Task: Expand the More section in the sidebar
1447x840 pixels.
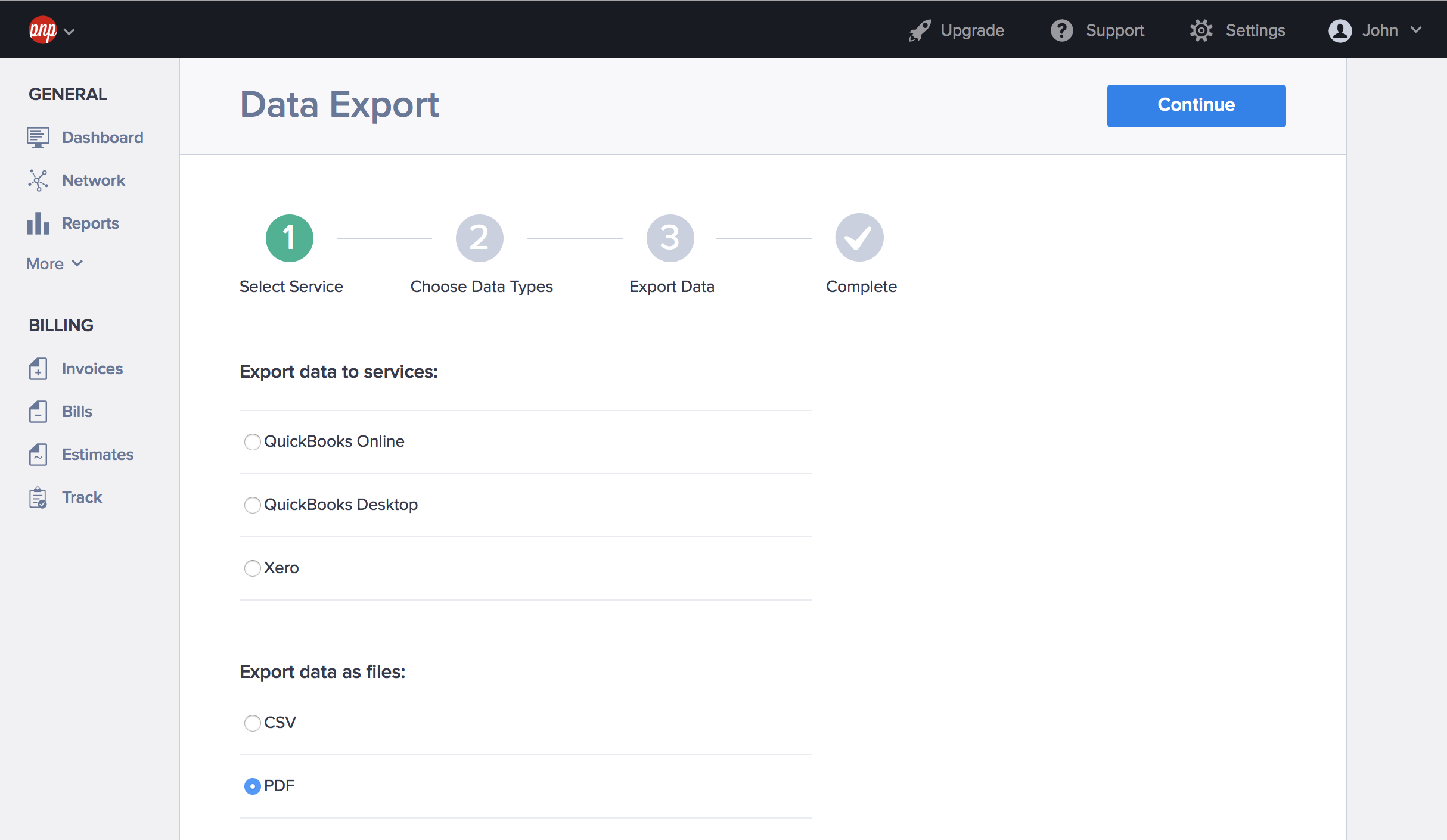Action: [x=54, y=263]
